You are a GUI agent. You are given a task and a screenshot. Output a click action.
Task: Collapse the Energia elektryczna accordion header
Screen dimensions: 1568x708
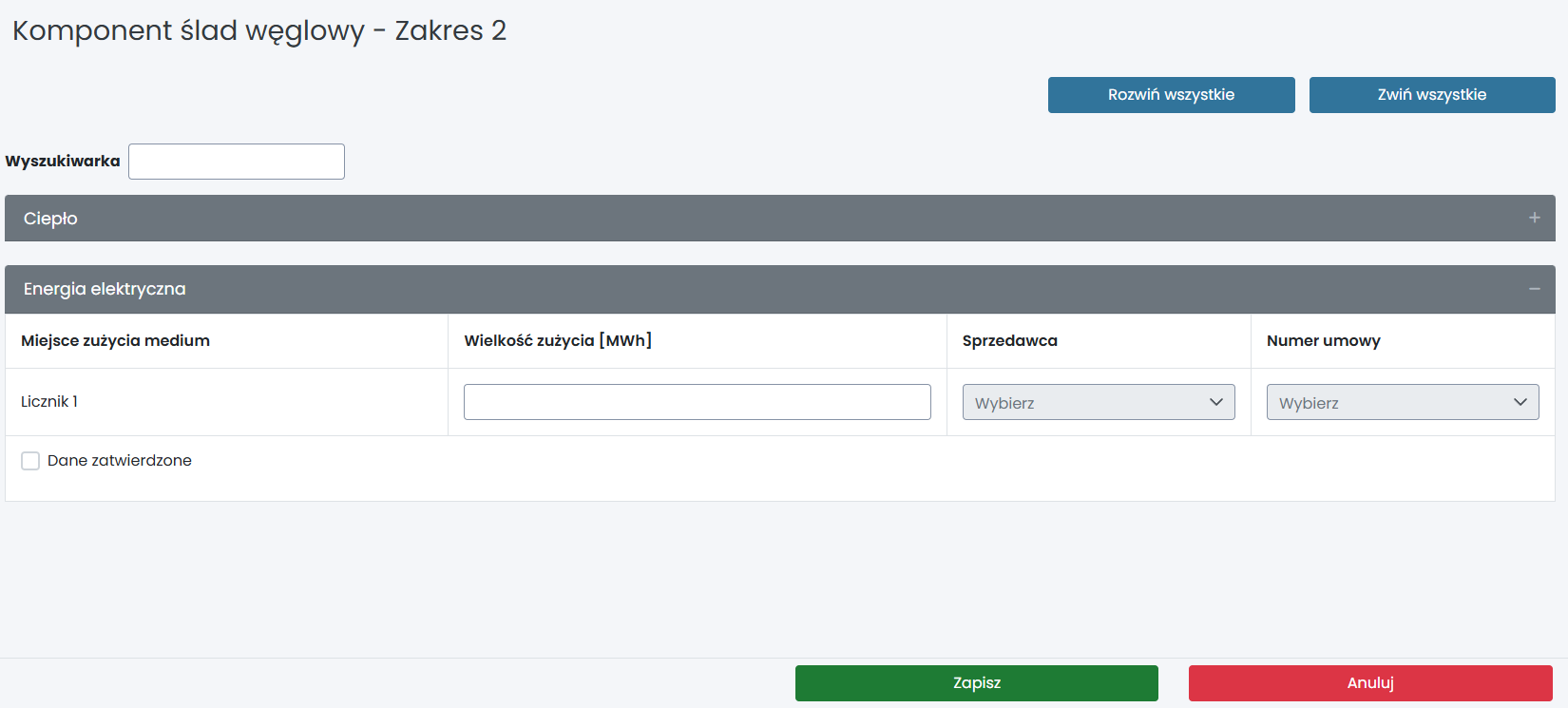coord(760,289)
